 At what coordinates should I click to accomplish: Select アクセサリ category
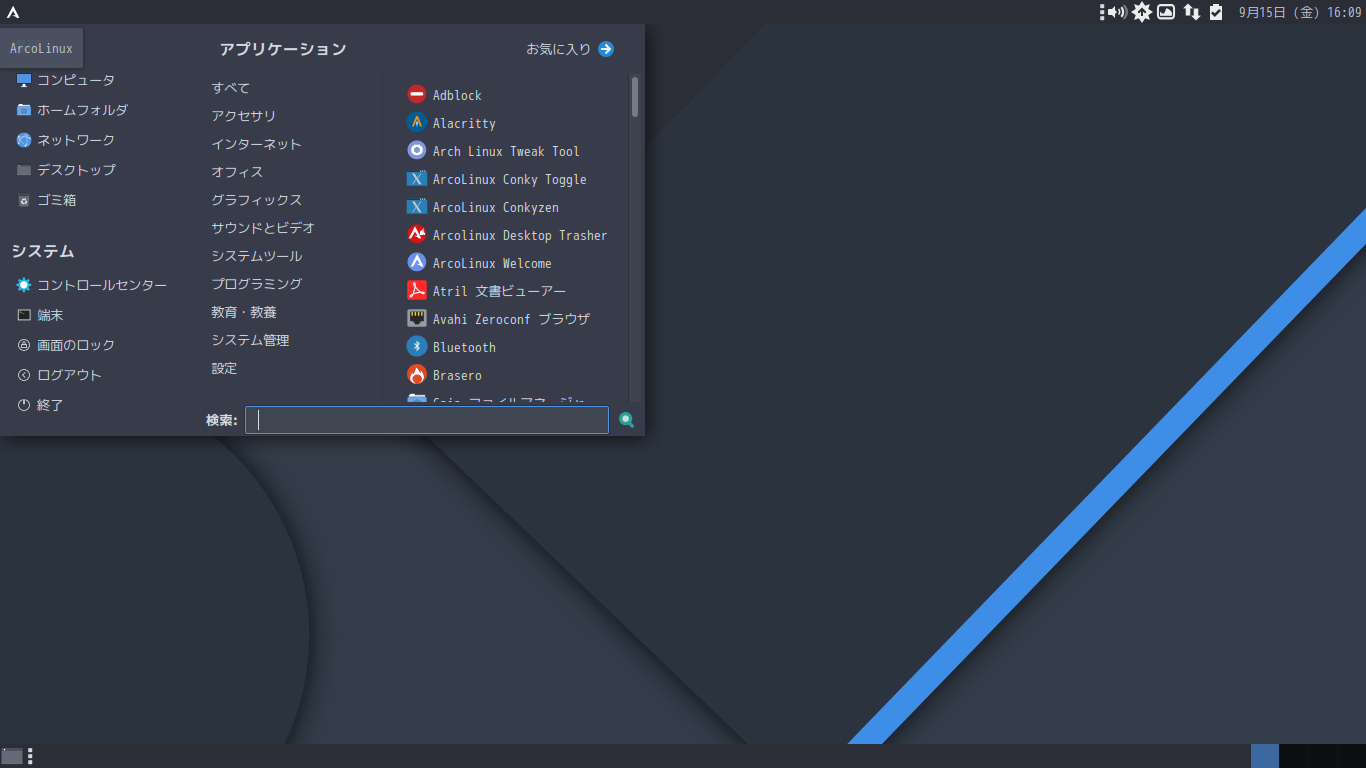[244, 116]
